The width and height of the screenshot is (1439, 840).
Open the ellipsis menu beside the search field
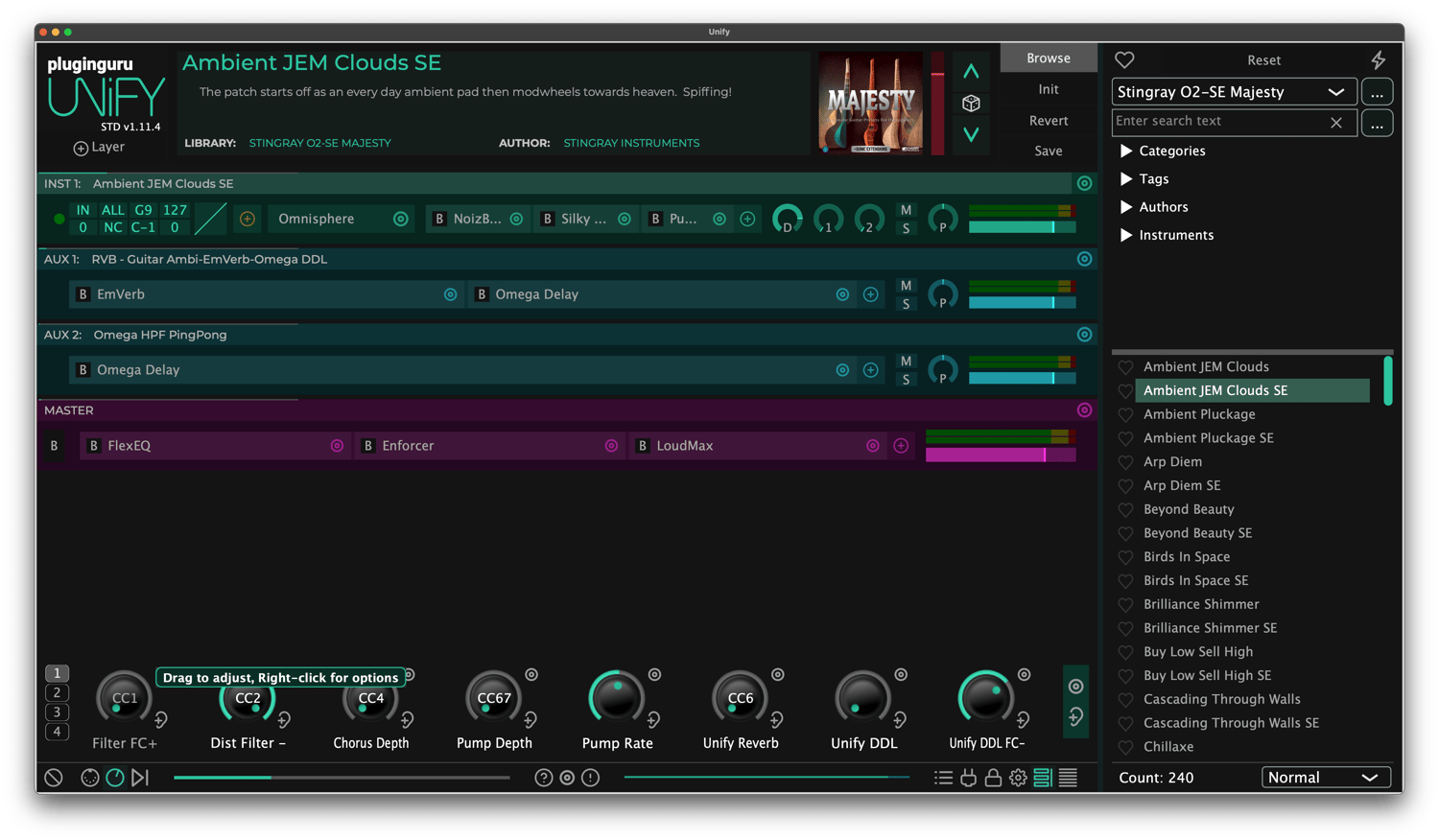1377,124
